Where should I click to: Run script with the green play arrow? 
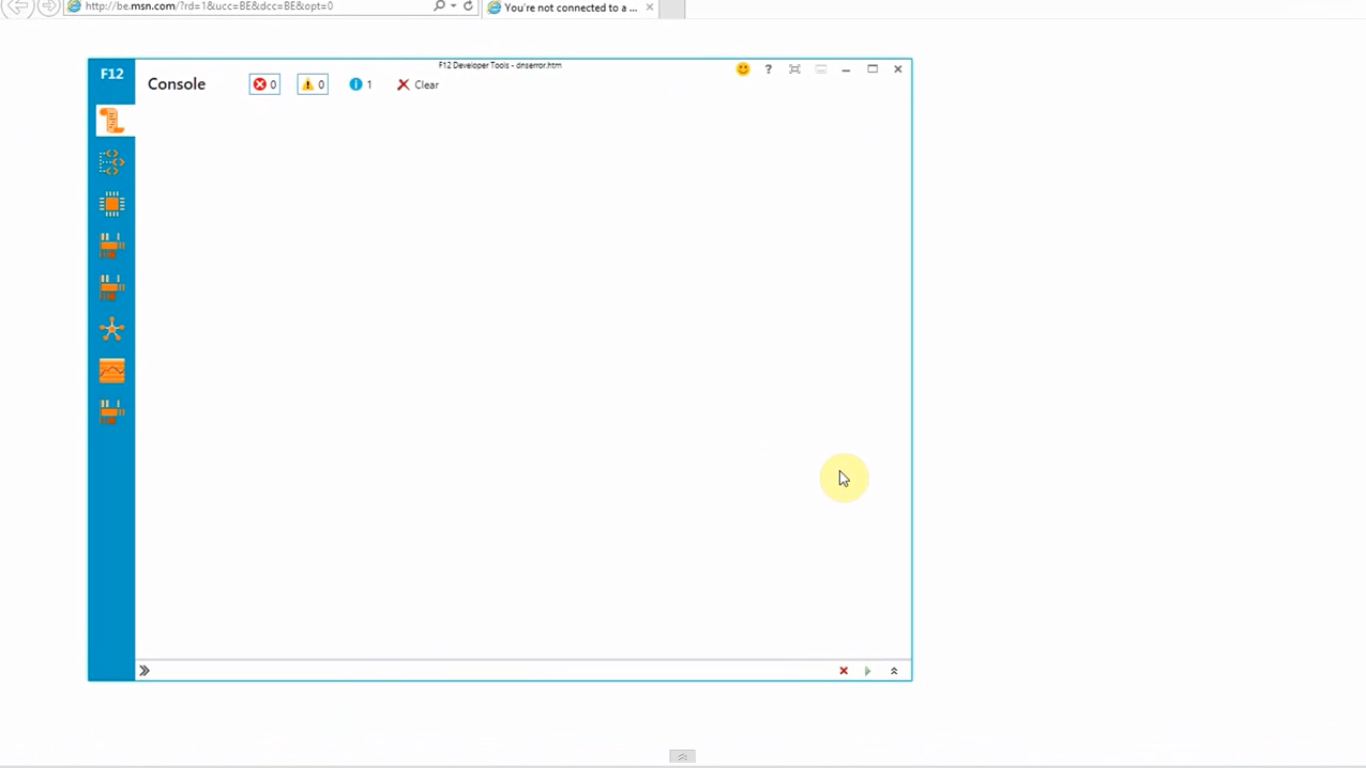pos(868,671)
